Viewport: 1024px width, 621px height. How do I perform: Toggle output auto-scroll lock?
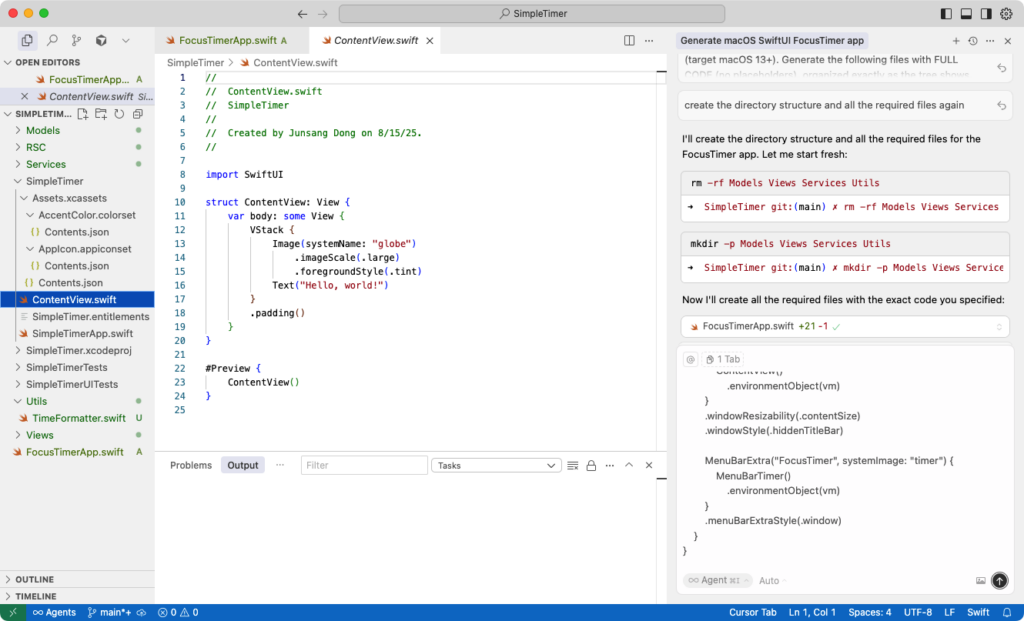[x=591, y=466]
